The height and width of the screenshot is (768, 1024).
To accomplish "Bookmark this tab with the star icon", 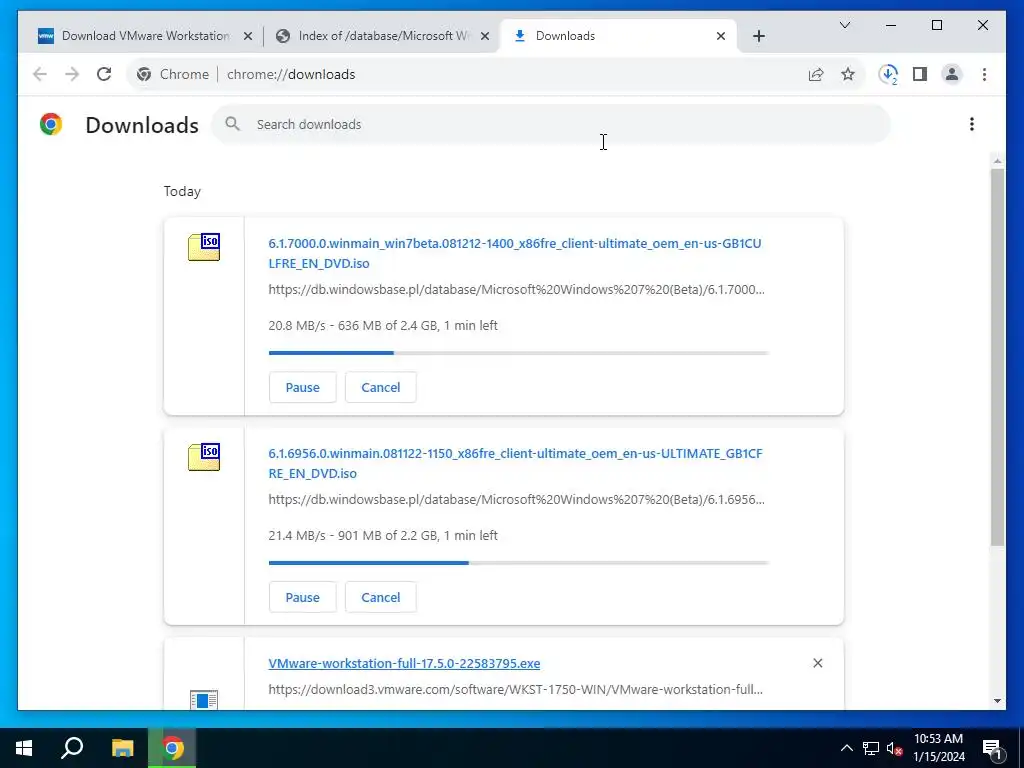I will point(848,74).
